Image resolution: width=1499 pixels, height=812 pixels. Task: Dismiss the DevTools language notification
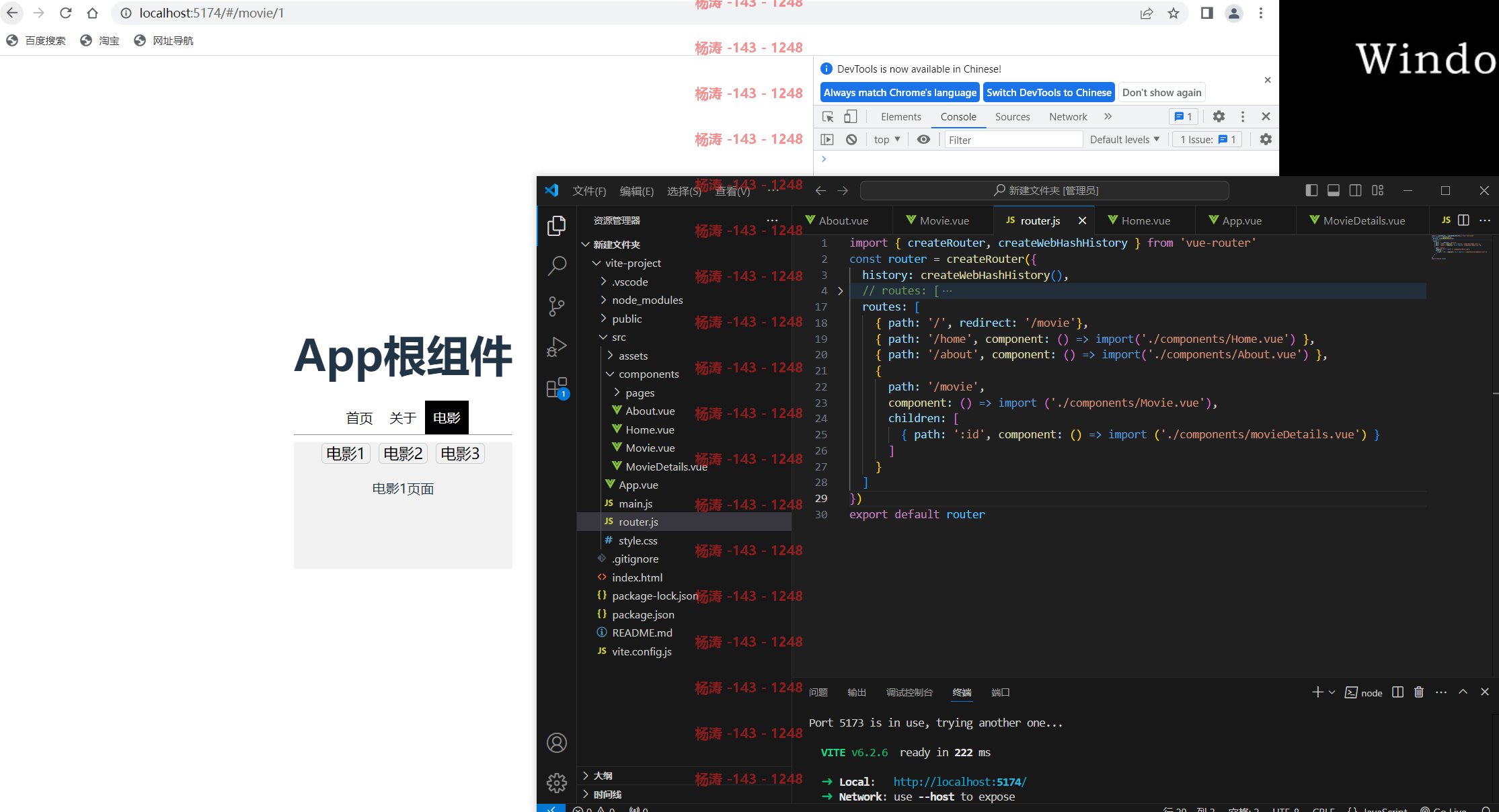point(1268,80)
